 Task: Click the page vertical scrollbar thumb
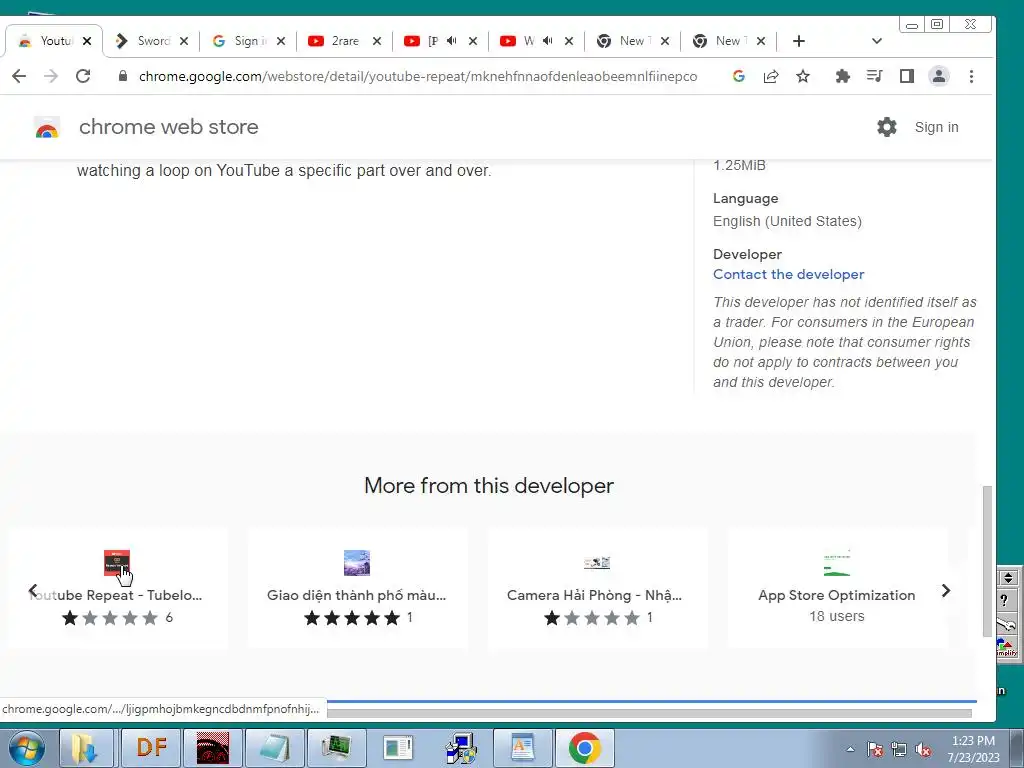pos(987,560)
